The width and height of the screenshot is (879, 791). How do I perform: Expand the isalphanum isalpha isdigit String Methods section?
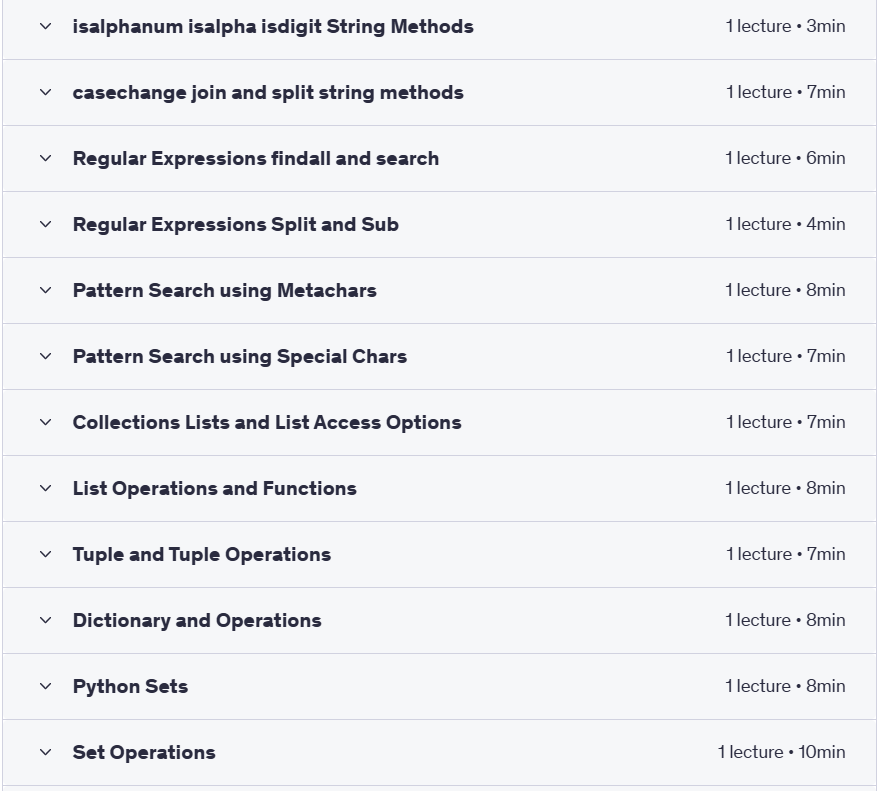pos(440,26)
